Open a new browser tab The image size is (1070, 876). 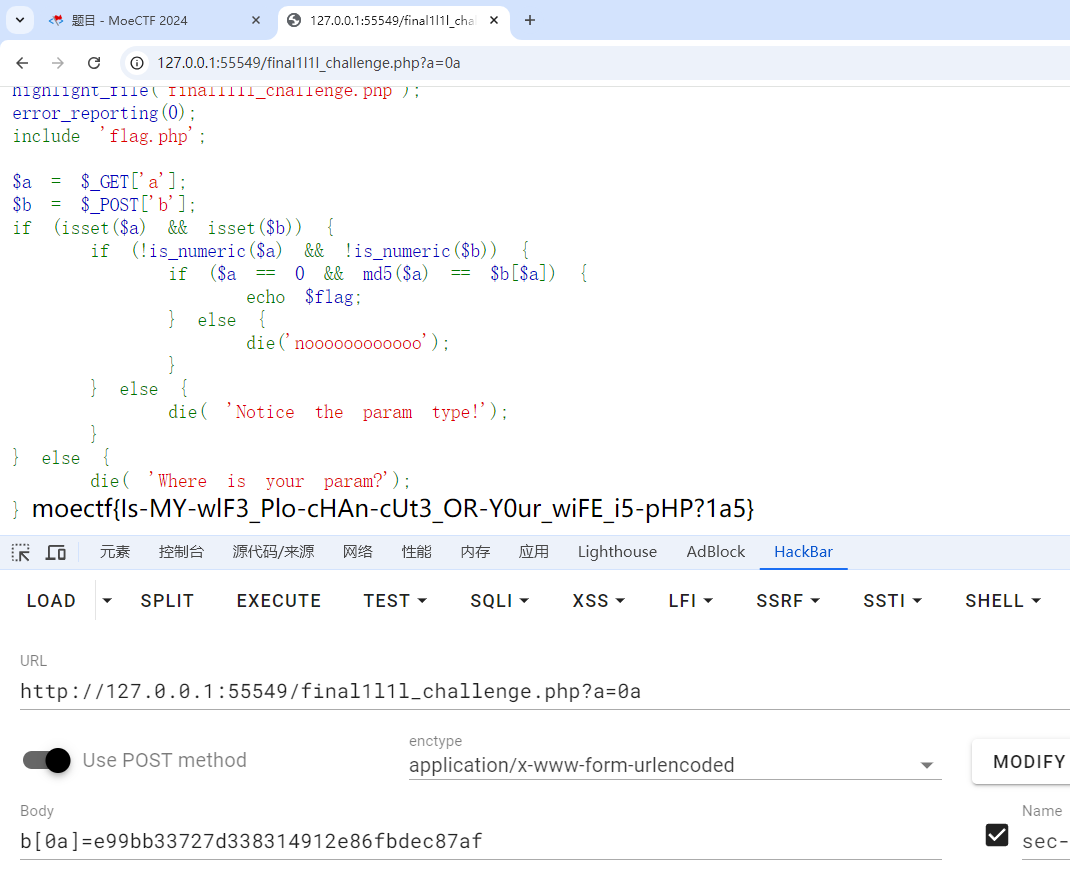[x=530, y=20]
